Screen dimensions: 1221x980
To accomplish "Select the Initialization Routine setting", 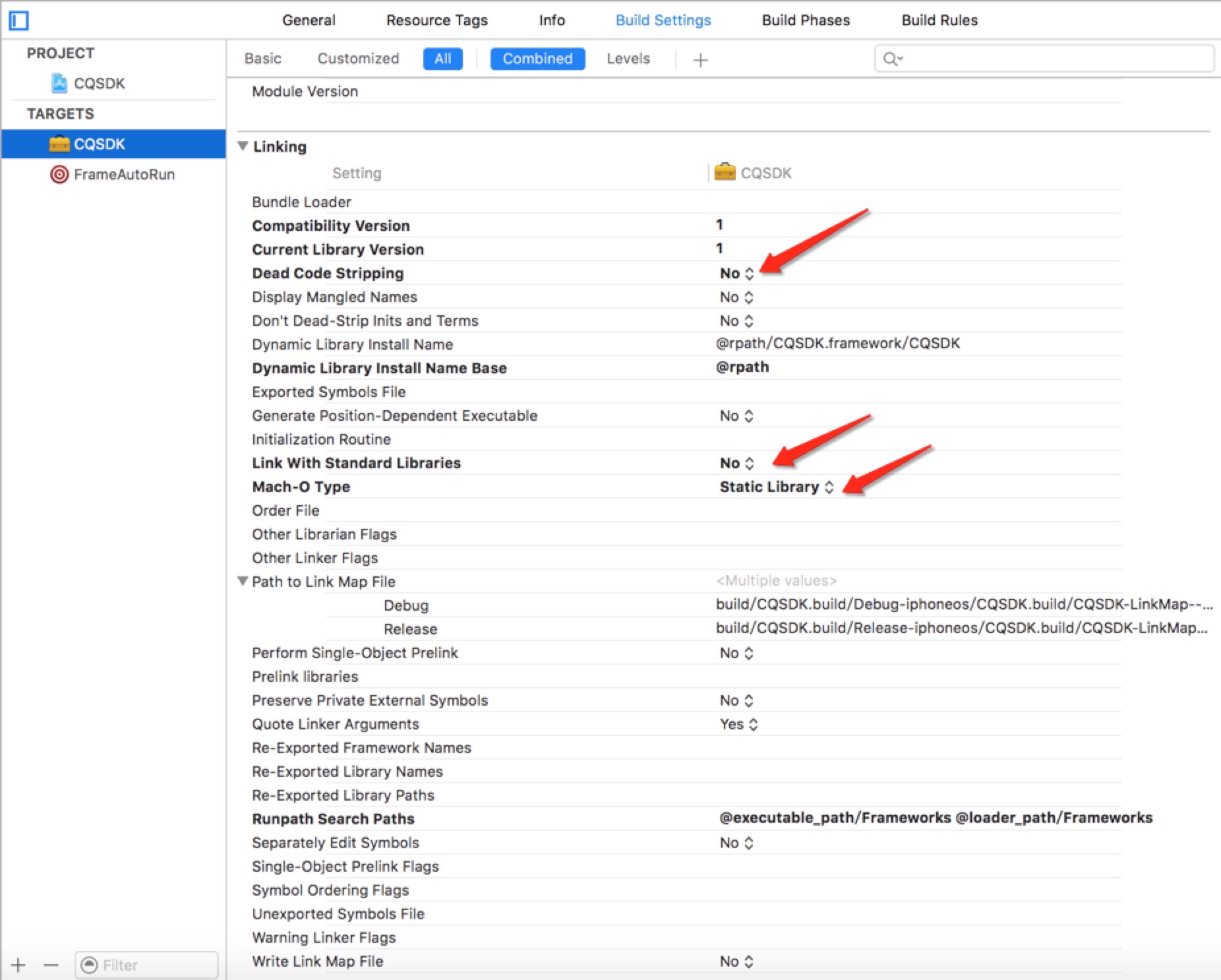I will (321, 439).
